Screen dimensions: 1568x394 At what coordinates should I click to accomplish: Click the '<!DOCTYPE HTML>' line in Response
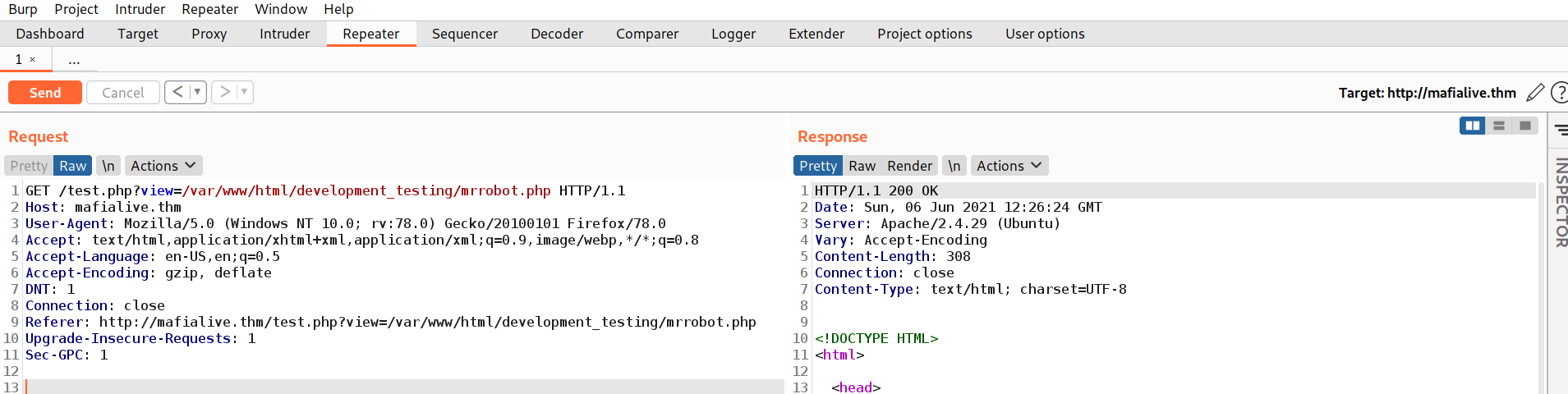click(876, 338)
